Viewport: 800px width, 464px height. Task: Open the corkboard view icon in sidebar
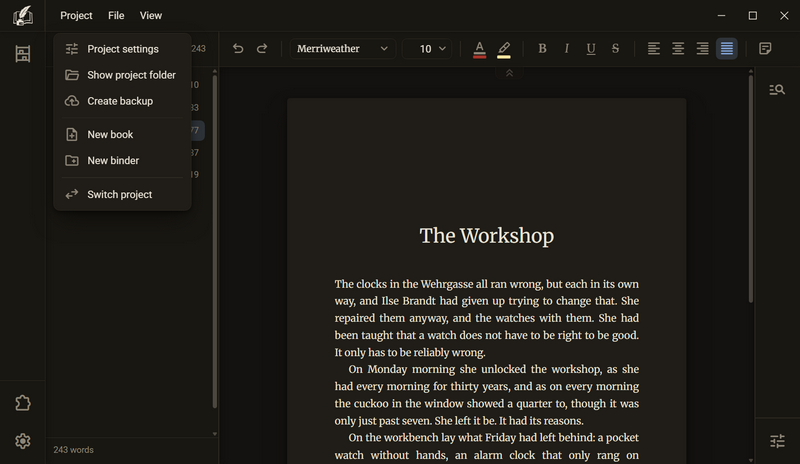[22, 54]
